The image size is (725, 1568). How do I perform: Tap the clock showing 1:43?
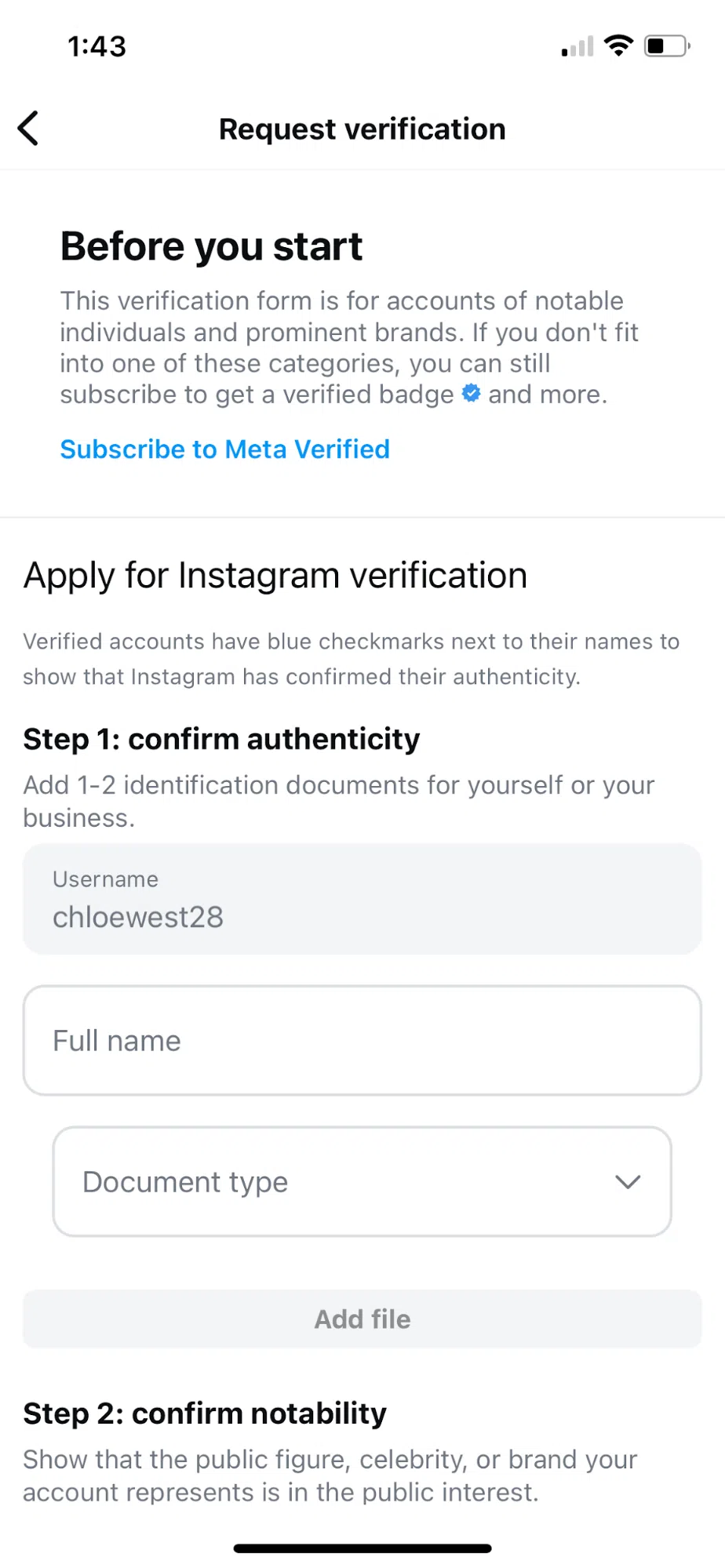96,46
